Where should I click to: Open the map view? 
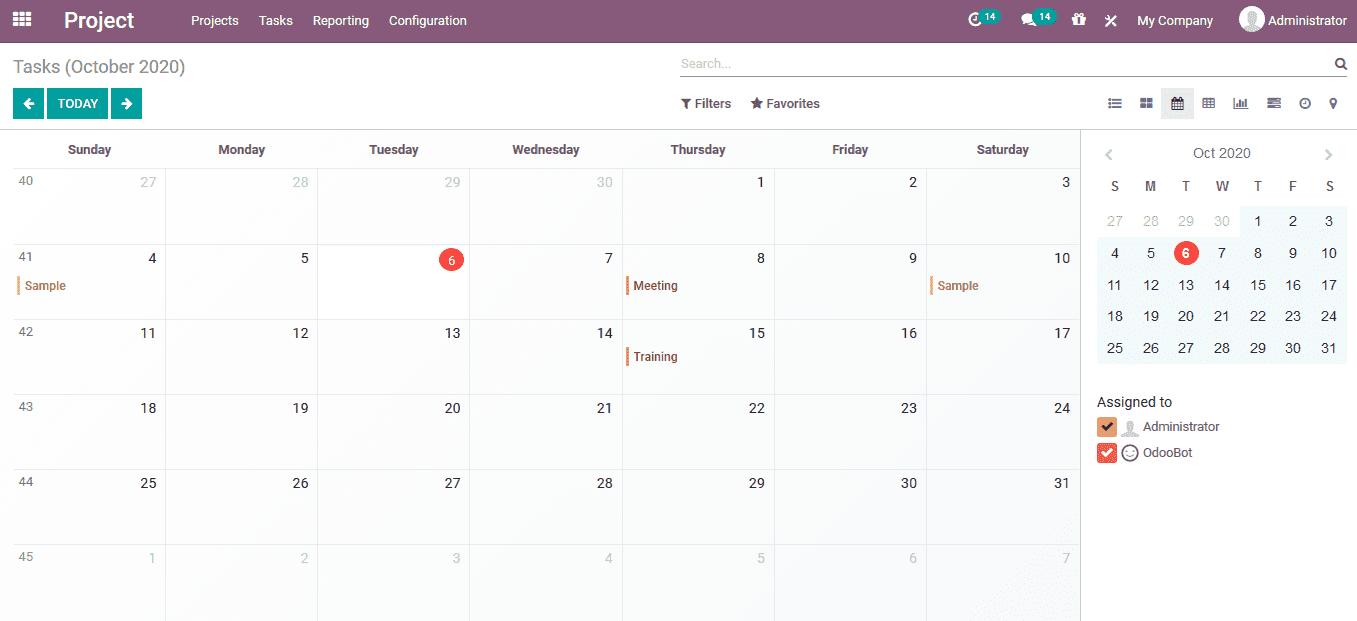(x=1333, y=103)
